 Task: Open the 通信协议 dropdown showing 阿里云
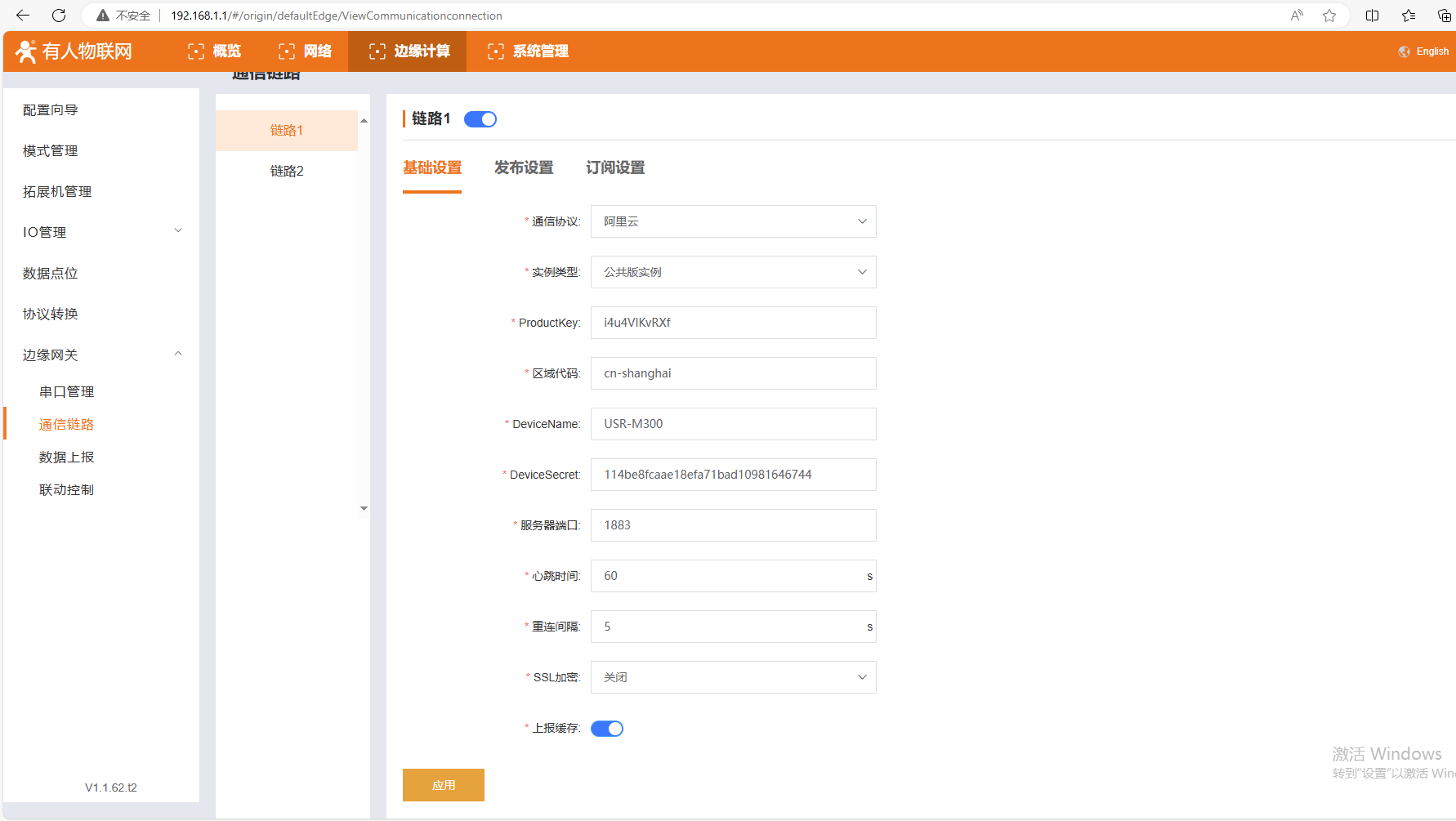click(x=733, y=221)
